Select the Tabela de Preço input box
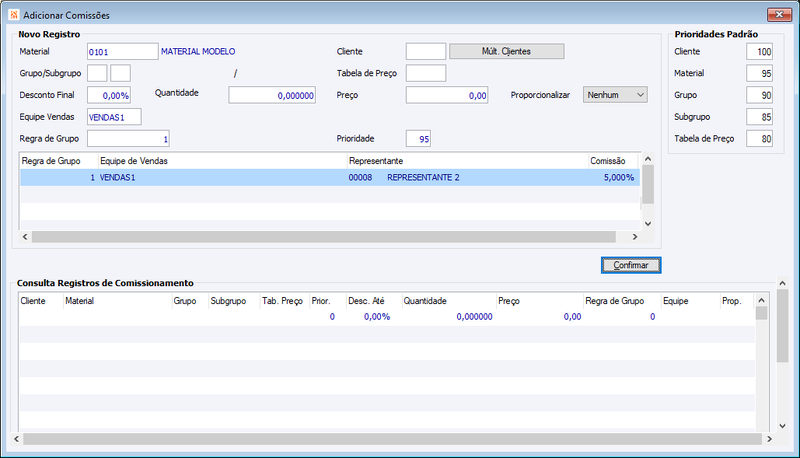This screenshot has height=458, width=800. [x=426, y=73]
